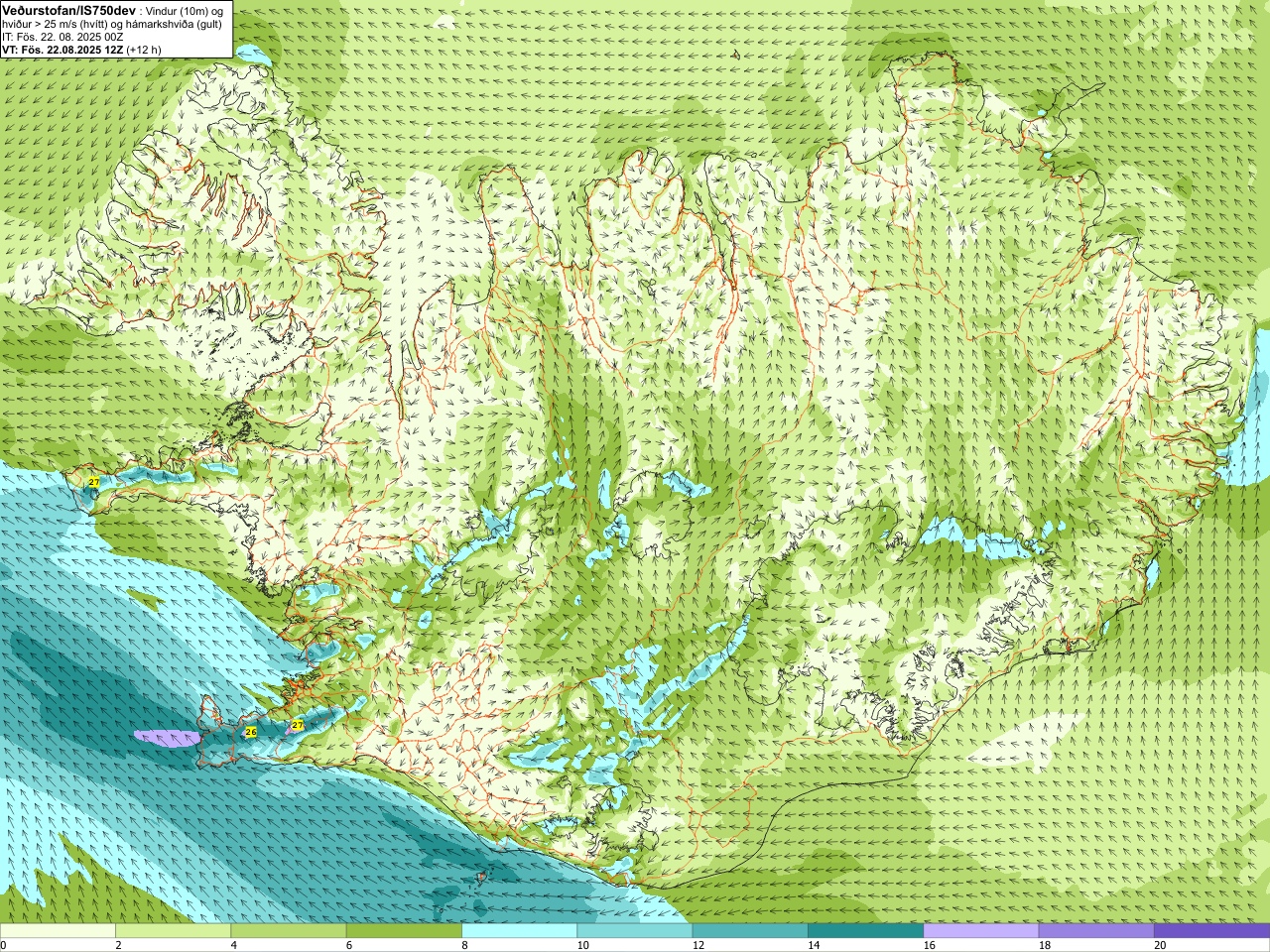
Task: Click the yellow 27 marker beside the 26
Action: [297, 726]
